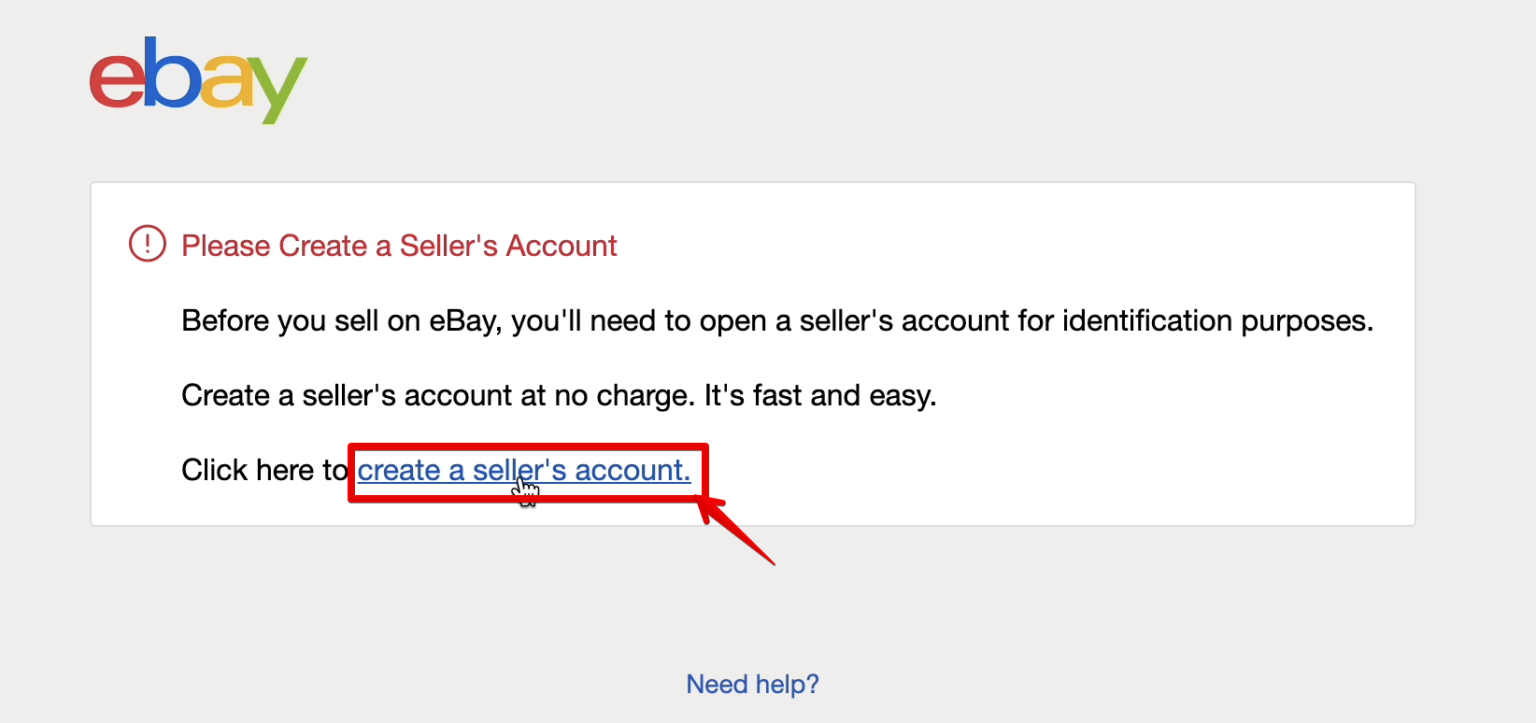Click the red annotation arrow
Image resolution: width=1536 pixels, height=723 pixels.
736,532
